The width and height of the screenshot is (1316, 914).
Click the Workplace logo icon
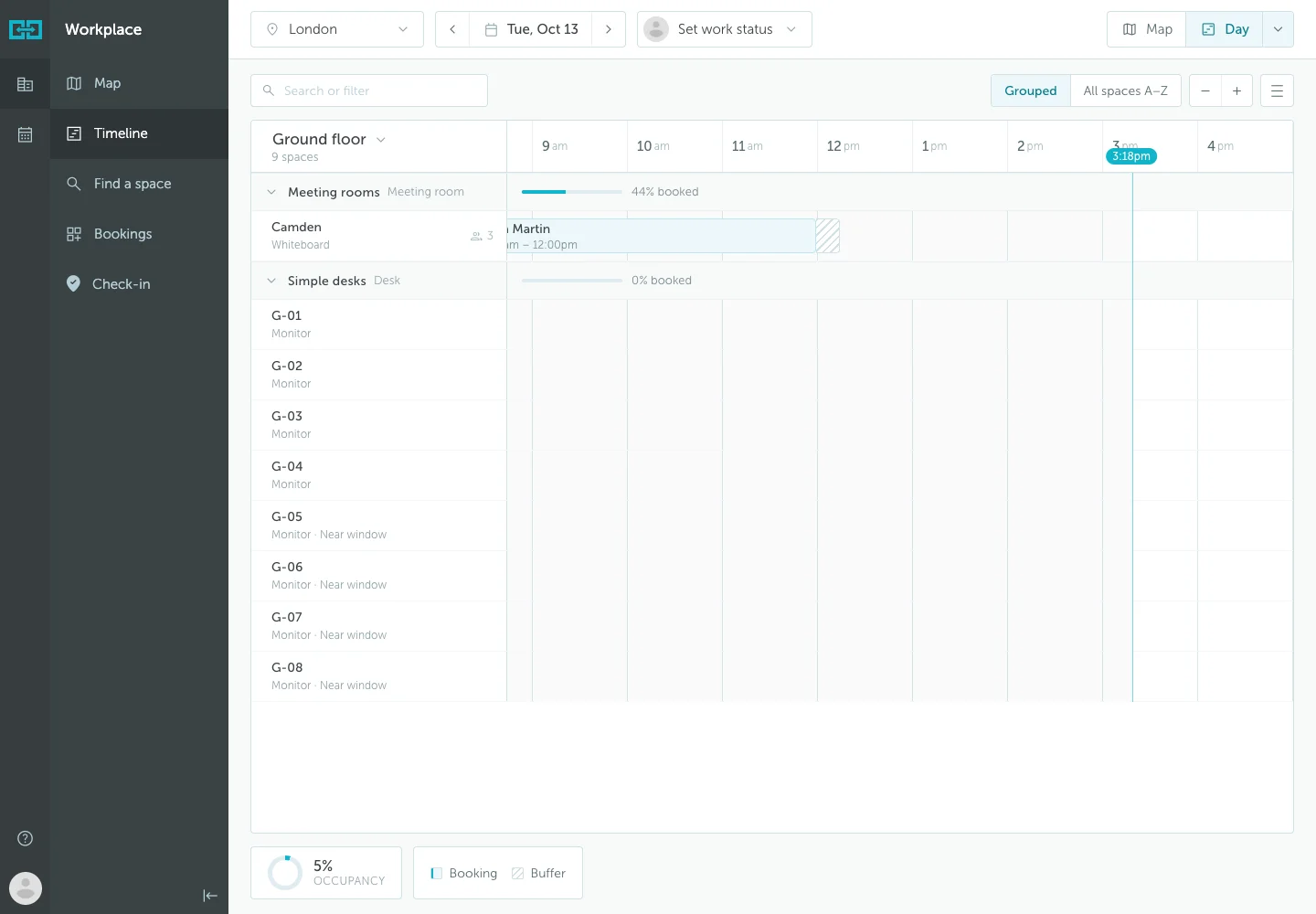(x=26, y=29)
